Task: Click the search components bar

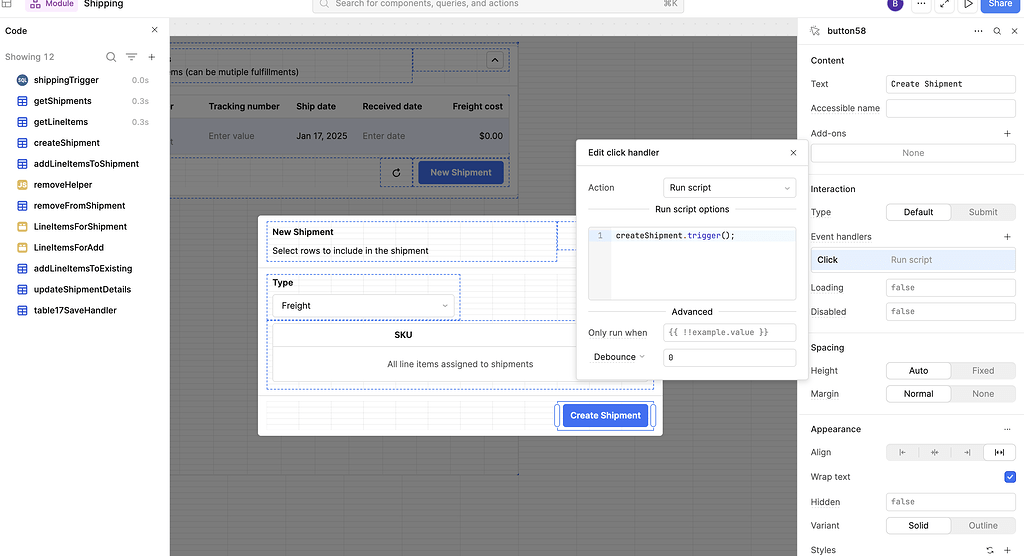Action: pos(498,5)
